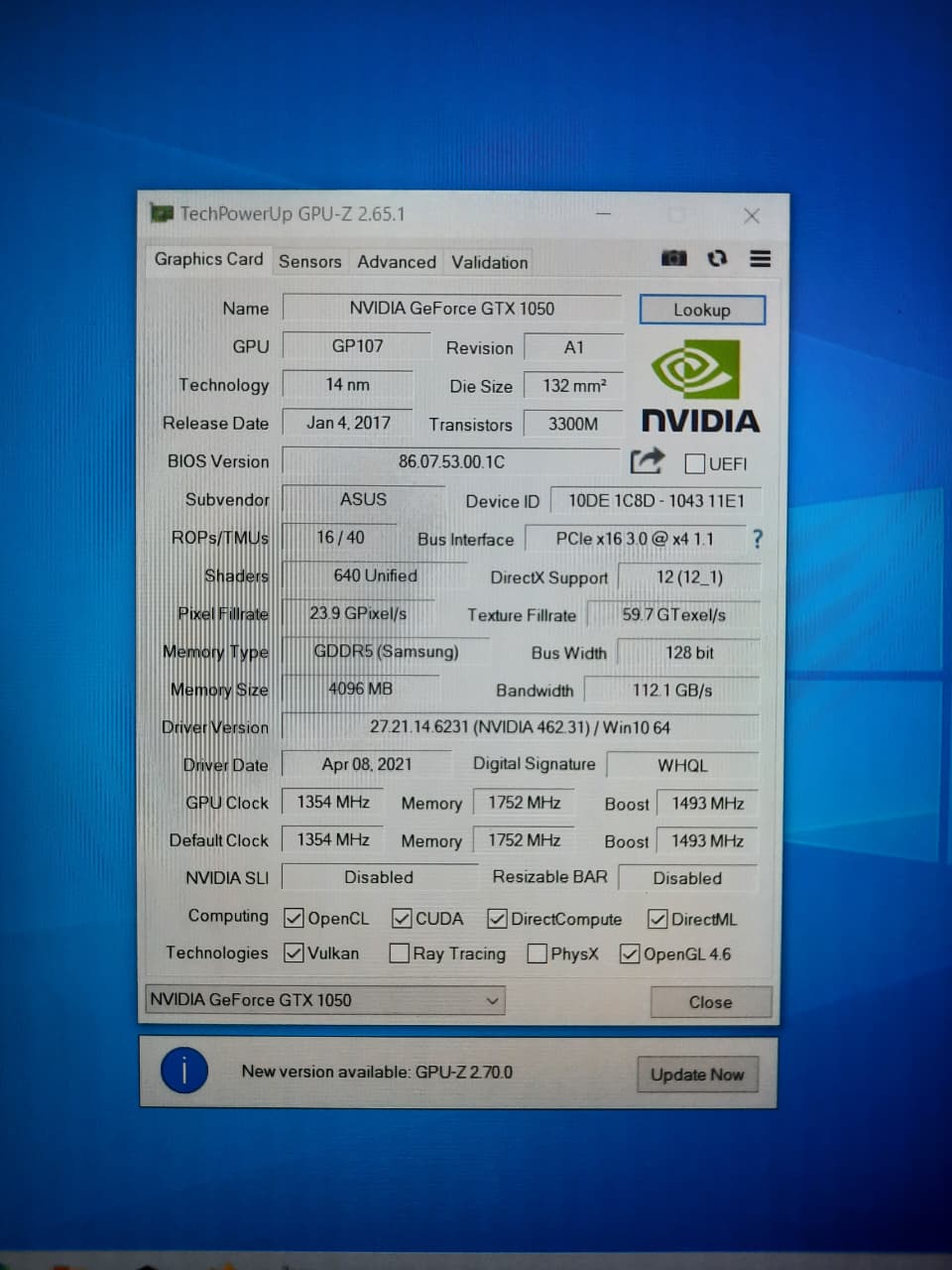952x1270 pixels.
Task: Toggle the Vulkan checkbox
Action: tap(294, 952)
